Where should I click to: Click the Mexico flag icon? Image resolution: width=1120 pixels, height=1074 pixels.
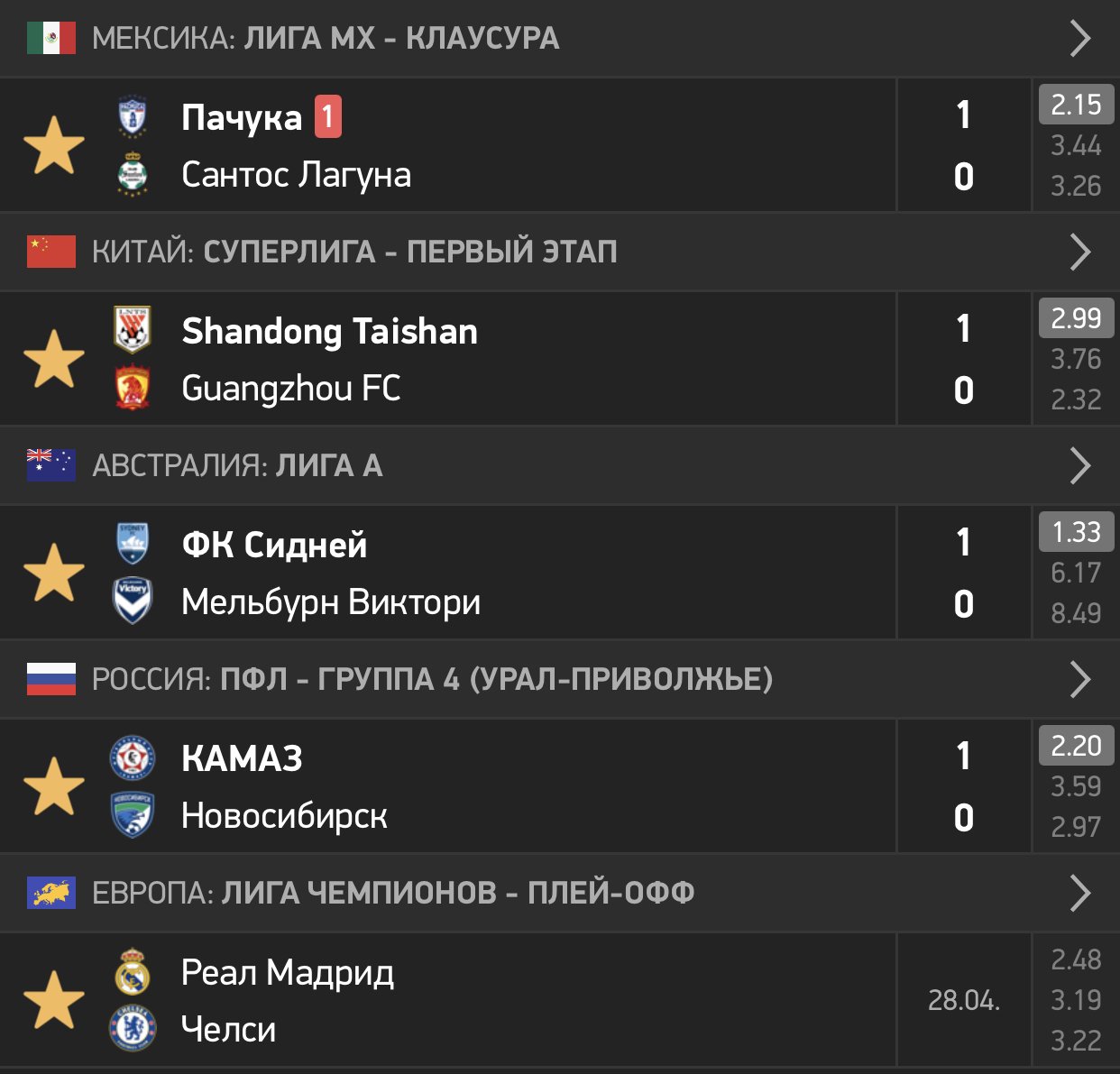coord(51,38)
